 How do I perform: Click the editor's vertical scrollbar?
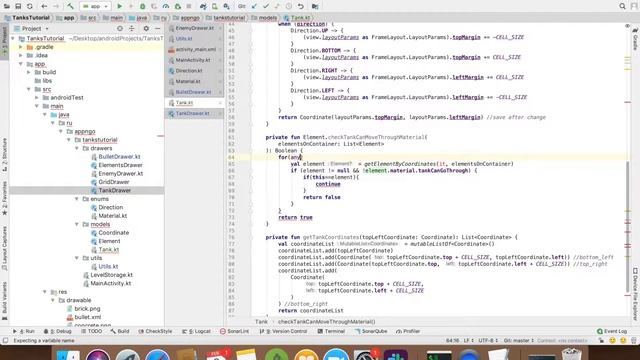click(628, 228)
